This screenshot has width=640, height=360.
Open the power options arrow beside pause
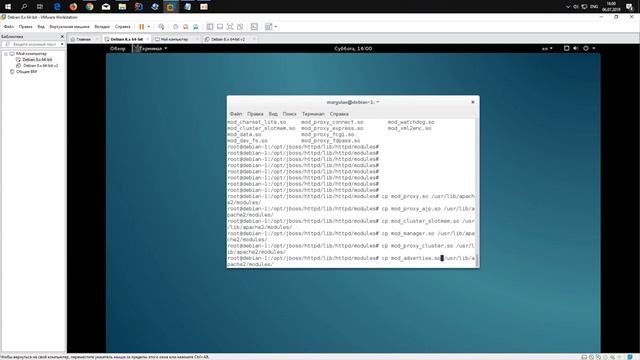click(149, 27)
